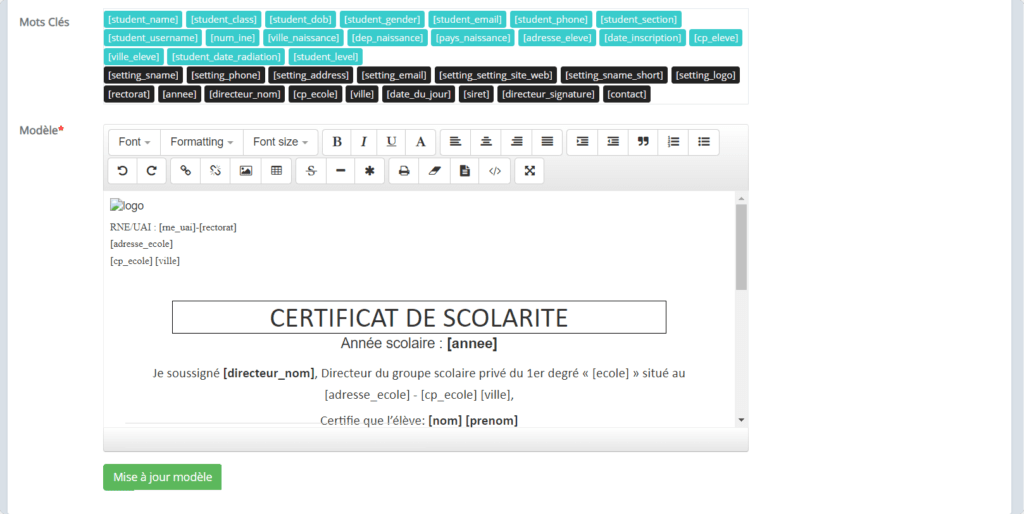Insert [student_level] keyword tag
Screen dimensions: 1024x514
[x=325, y=56]
